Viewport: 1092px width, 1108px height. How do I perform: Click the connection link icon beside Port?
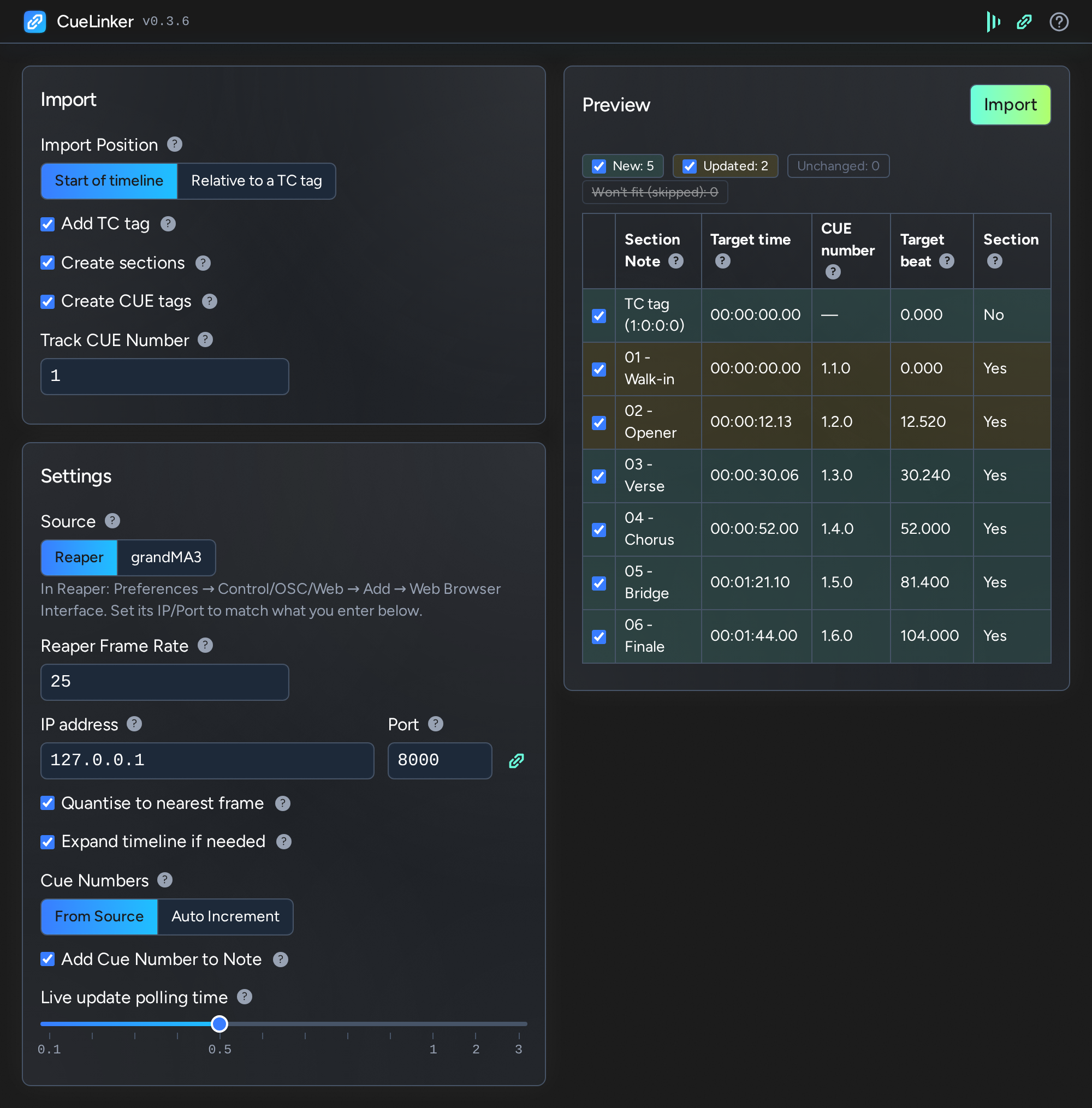pyautogui.click(x=516, y=761)
